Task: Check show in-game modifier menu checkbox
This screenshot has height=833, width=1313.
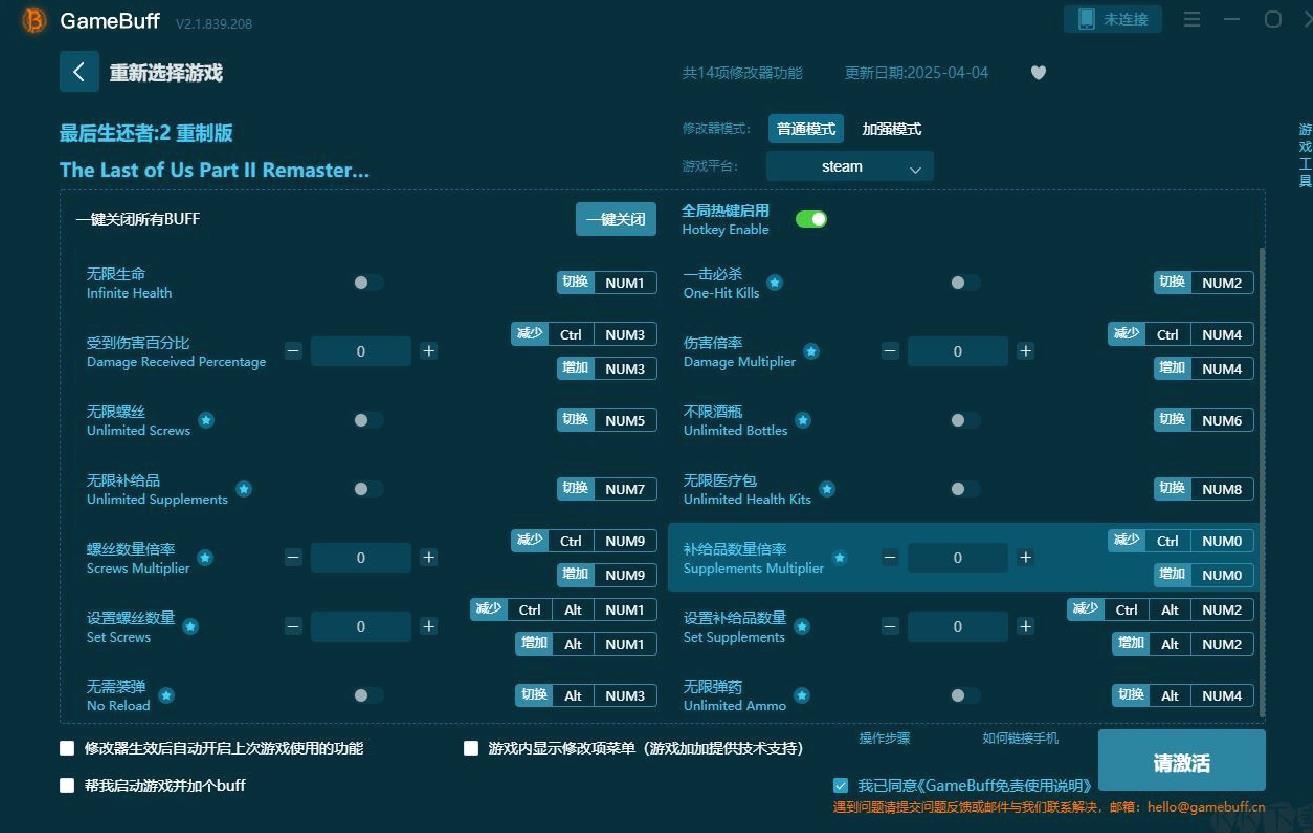Action: [x=471, y=748]
